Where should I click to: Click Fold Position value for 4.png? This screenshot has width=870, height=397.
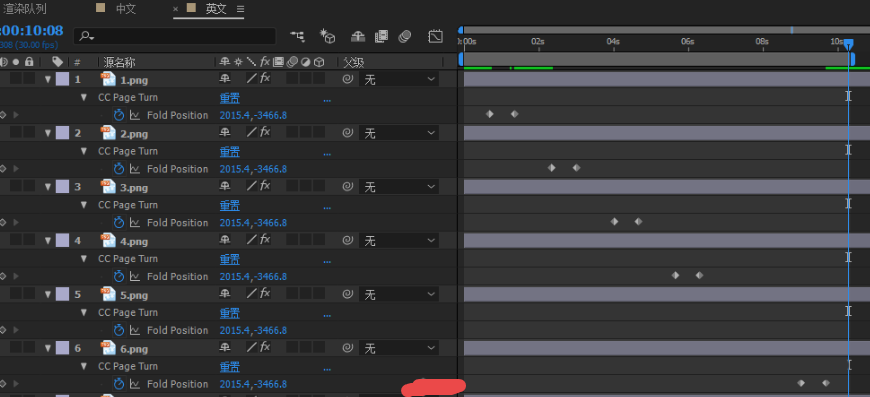(253, 276)
